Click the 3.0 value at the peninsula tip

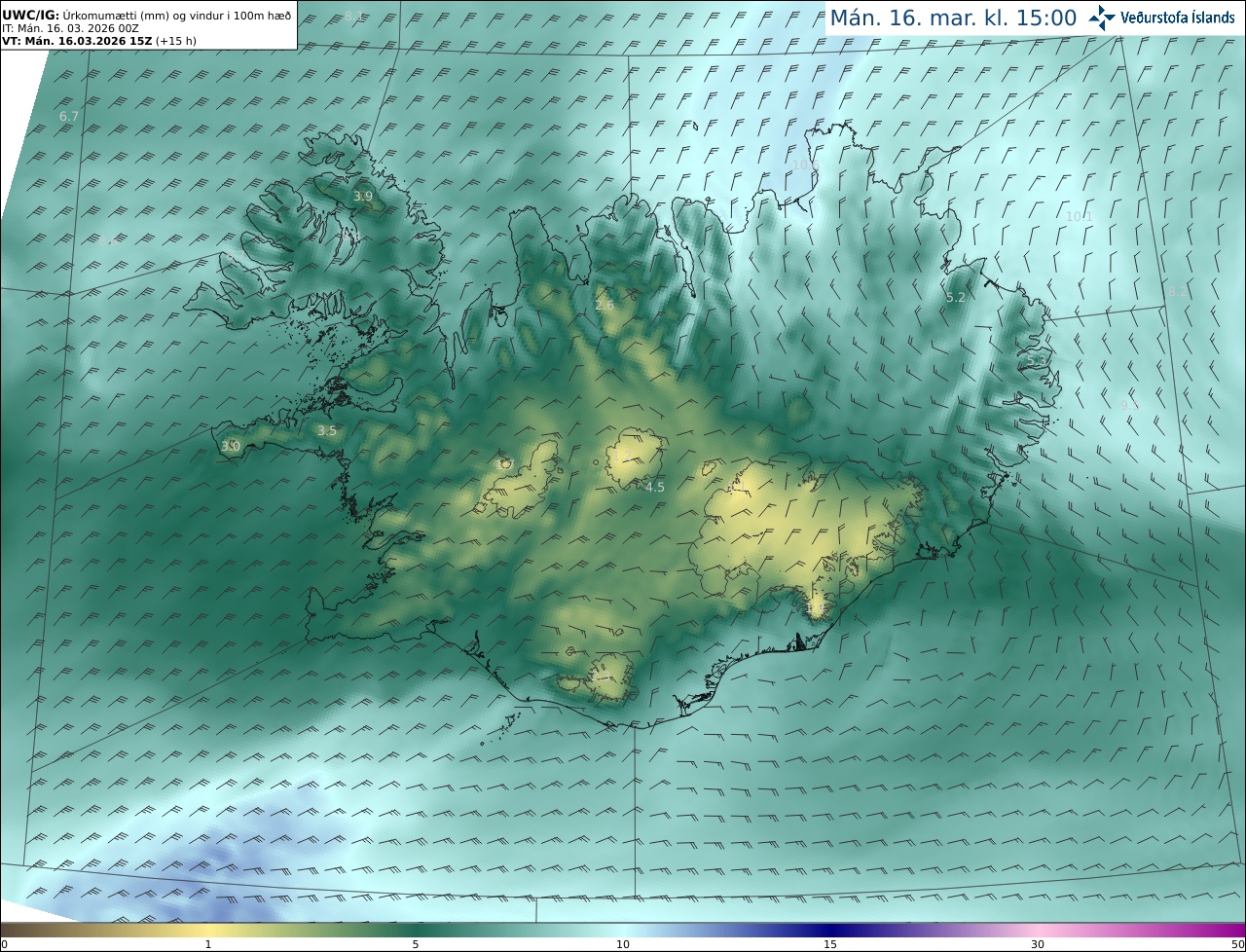231,446
